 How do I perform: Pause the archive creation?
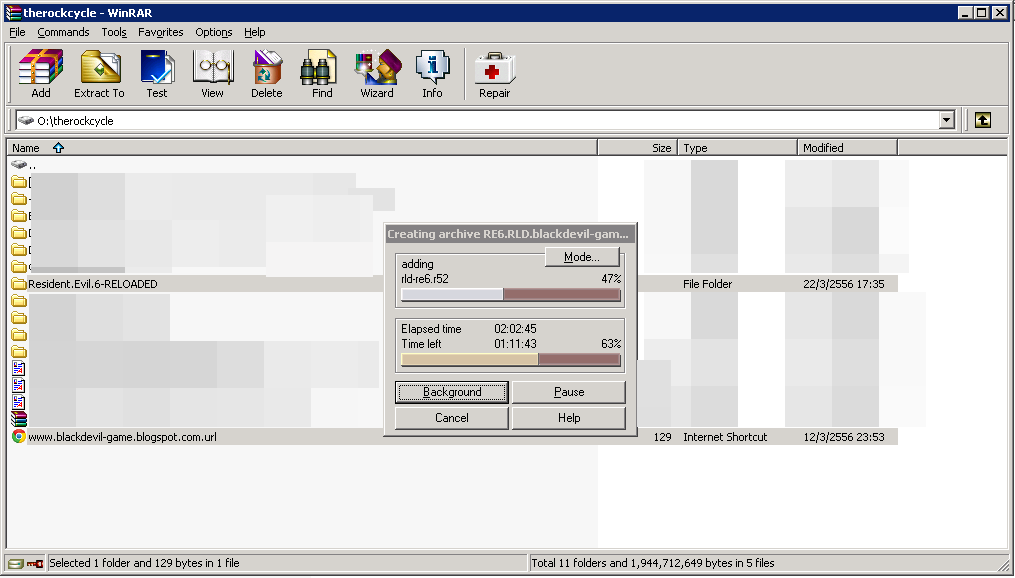click(x=569, y=392)
